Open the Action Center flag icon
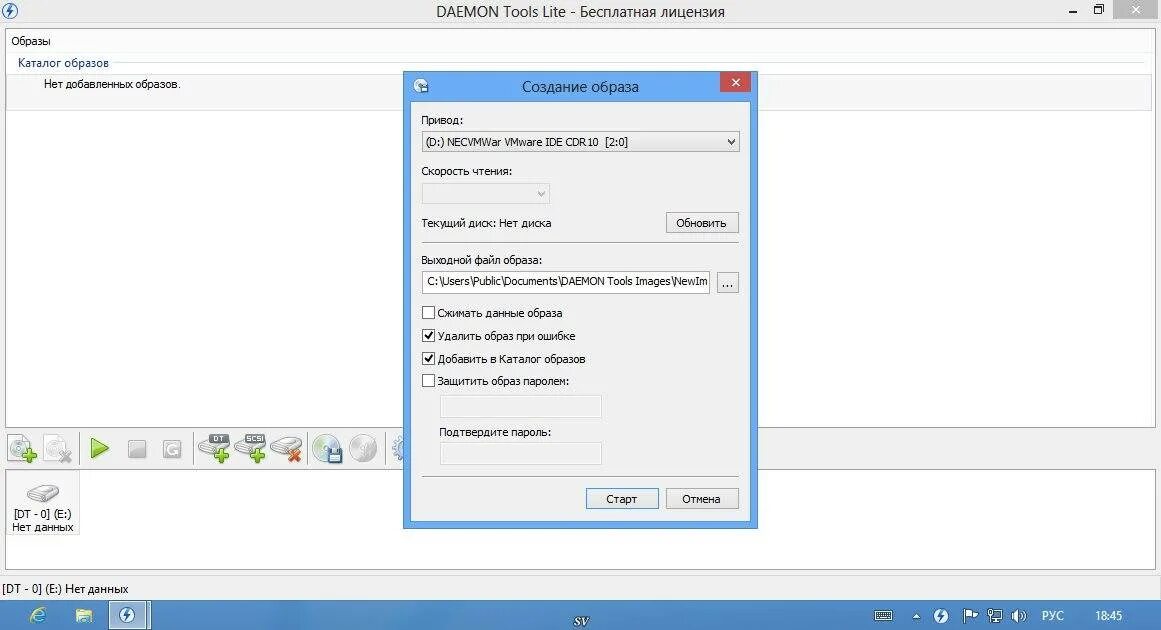 tap(970, 616)
